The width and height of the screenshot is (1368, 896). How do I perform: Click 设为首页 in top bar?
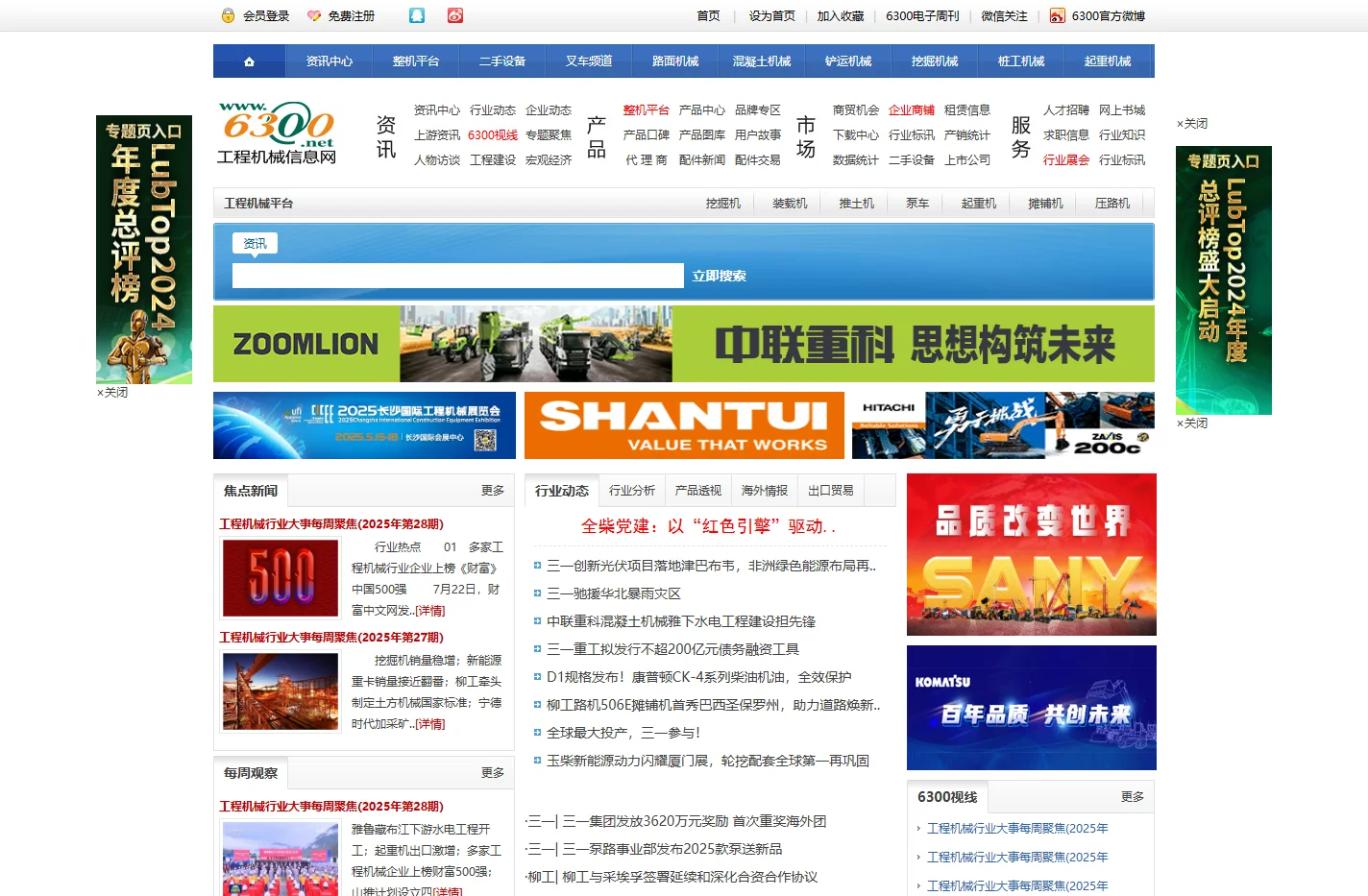772,16
